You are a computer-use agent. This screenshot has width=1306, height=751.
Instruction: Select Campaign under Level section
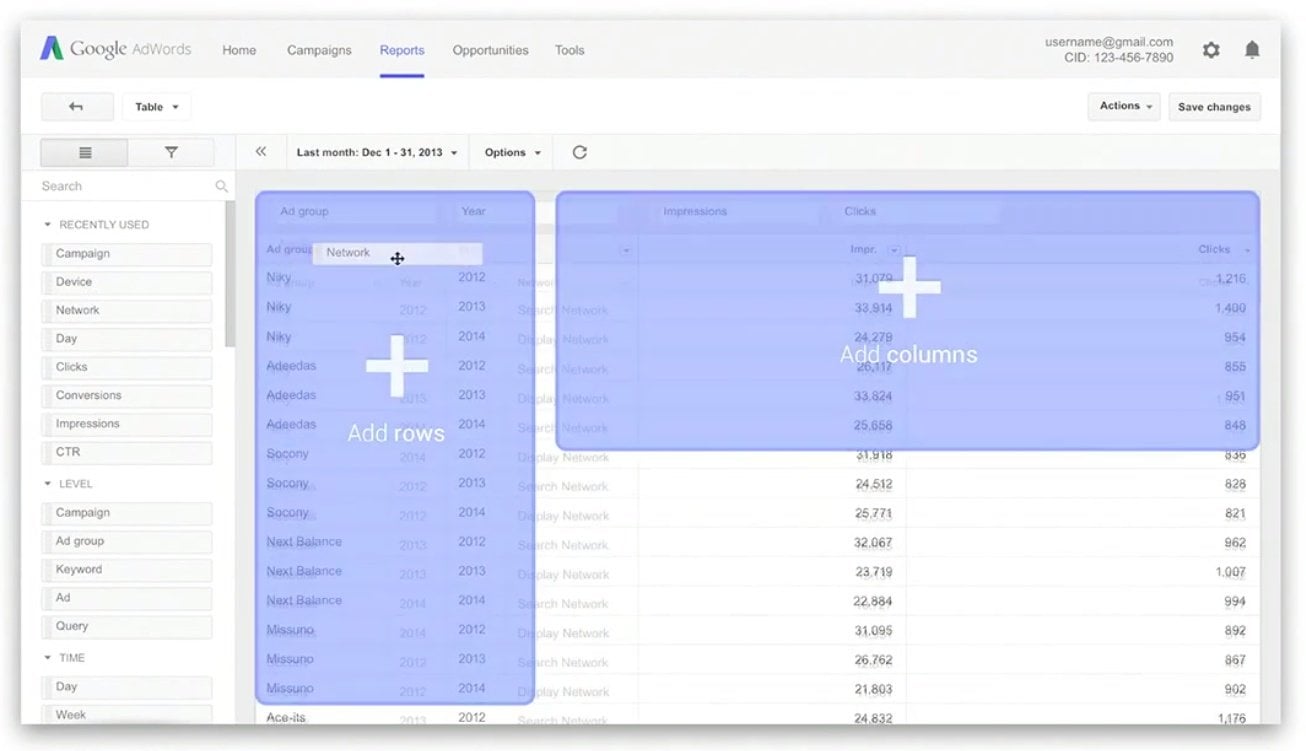[x=126, y=513]
